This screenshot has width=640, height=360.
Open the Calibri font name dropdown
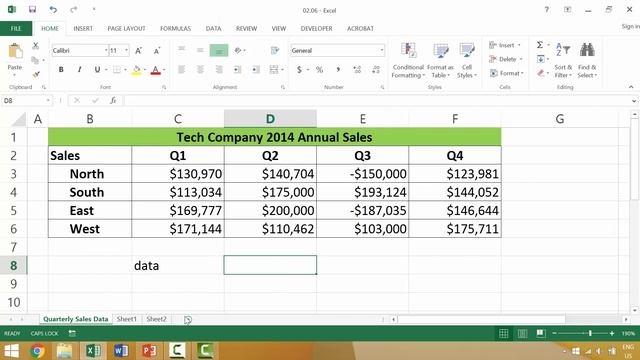106,51
